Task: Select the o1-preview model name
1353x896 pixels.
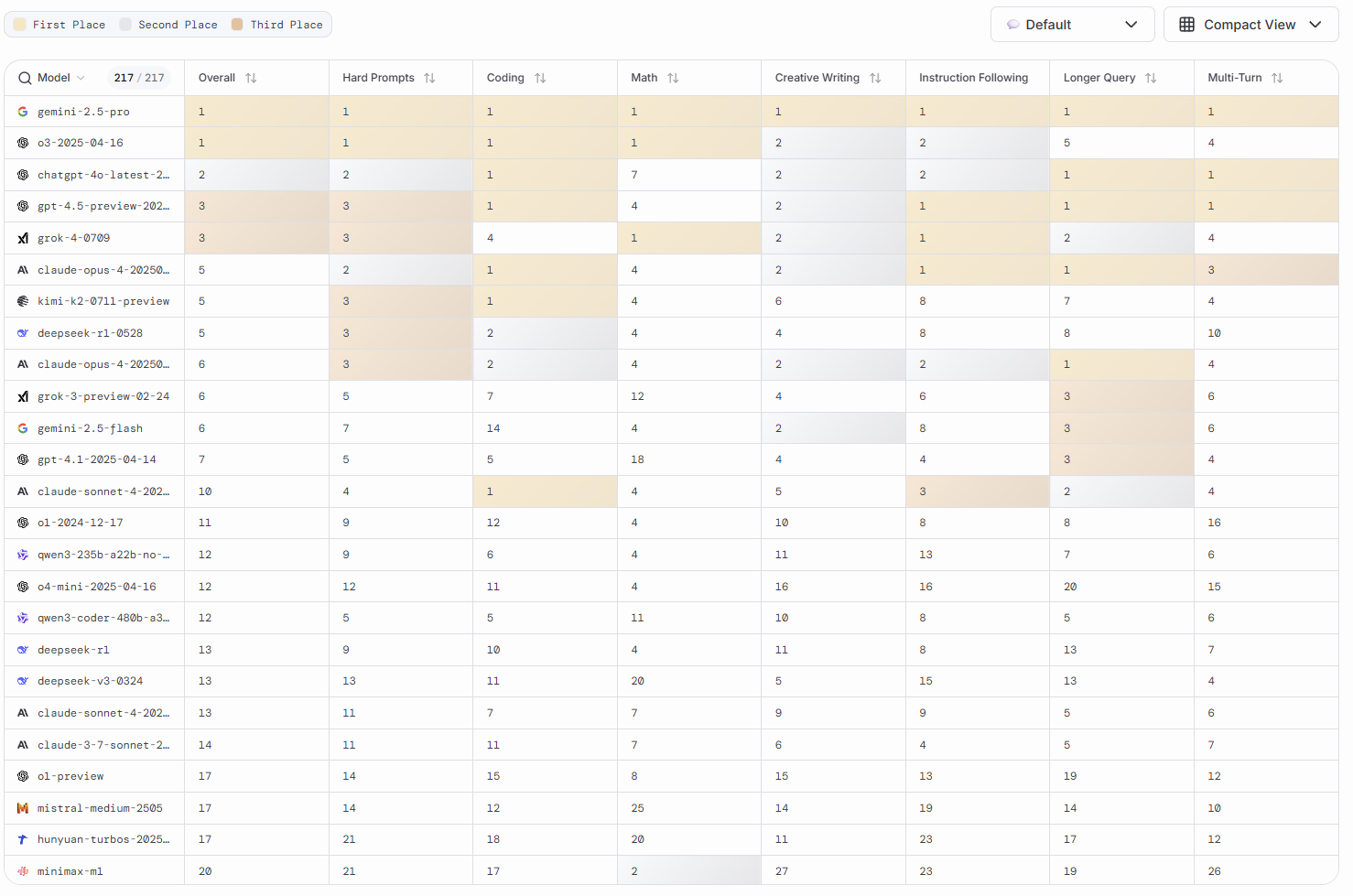Action: click(x=70, y=776)
